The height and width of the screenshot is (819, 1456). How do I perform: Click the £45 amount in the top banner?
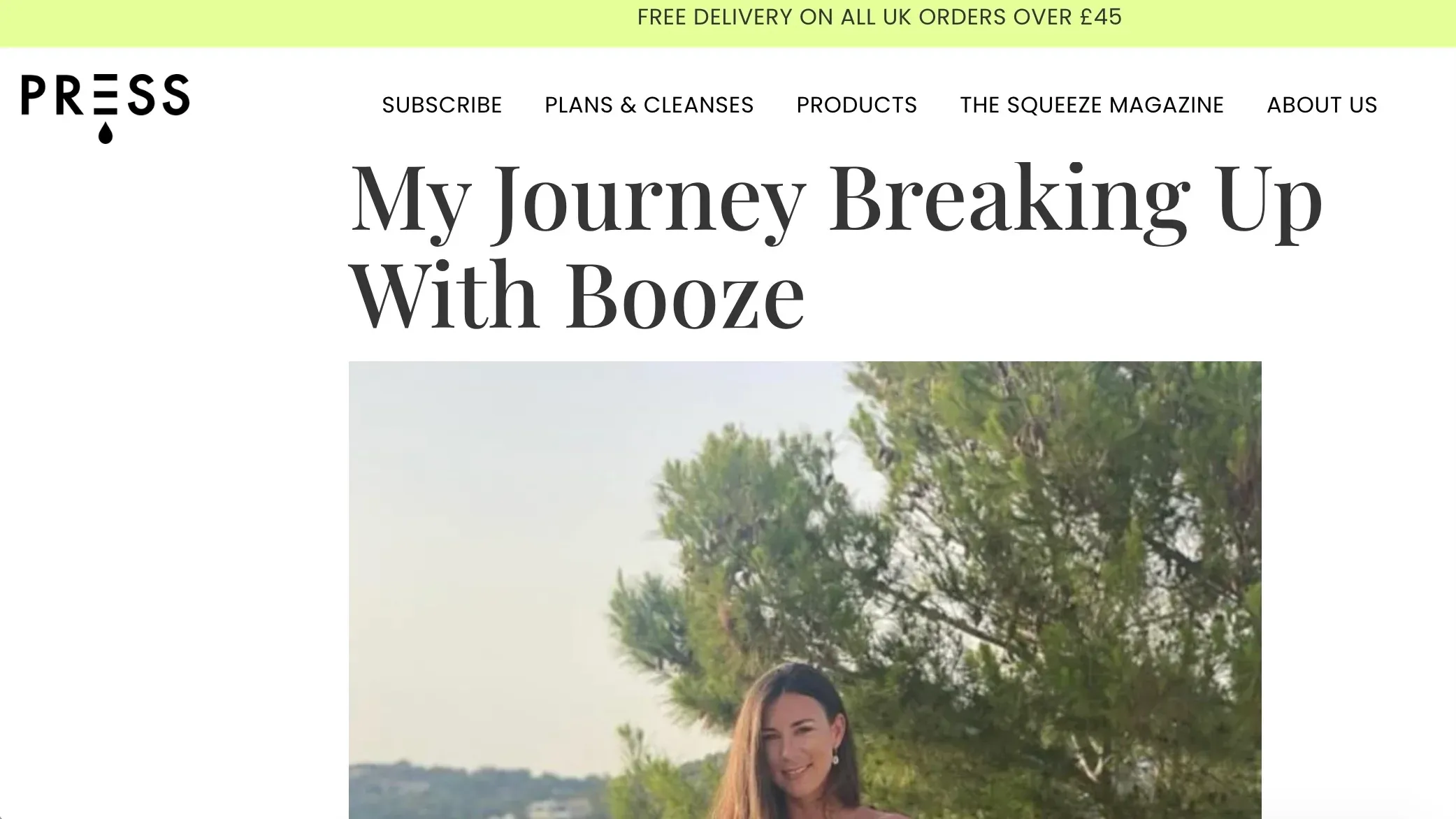(x=1101, y=17)
